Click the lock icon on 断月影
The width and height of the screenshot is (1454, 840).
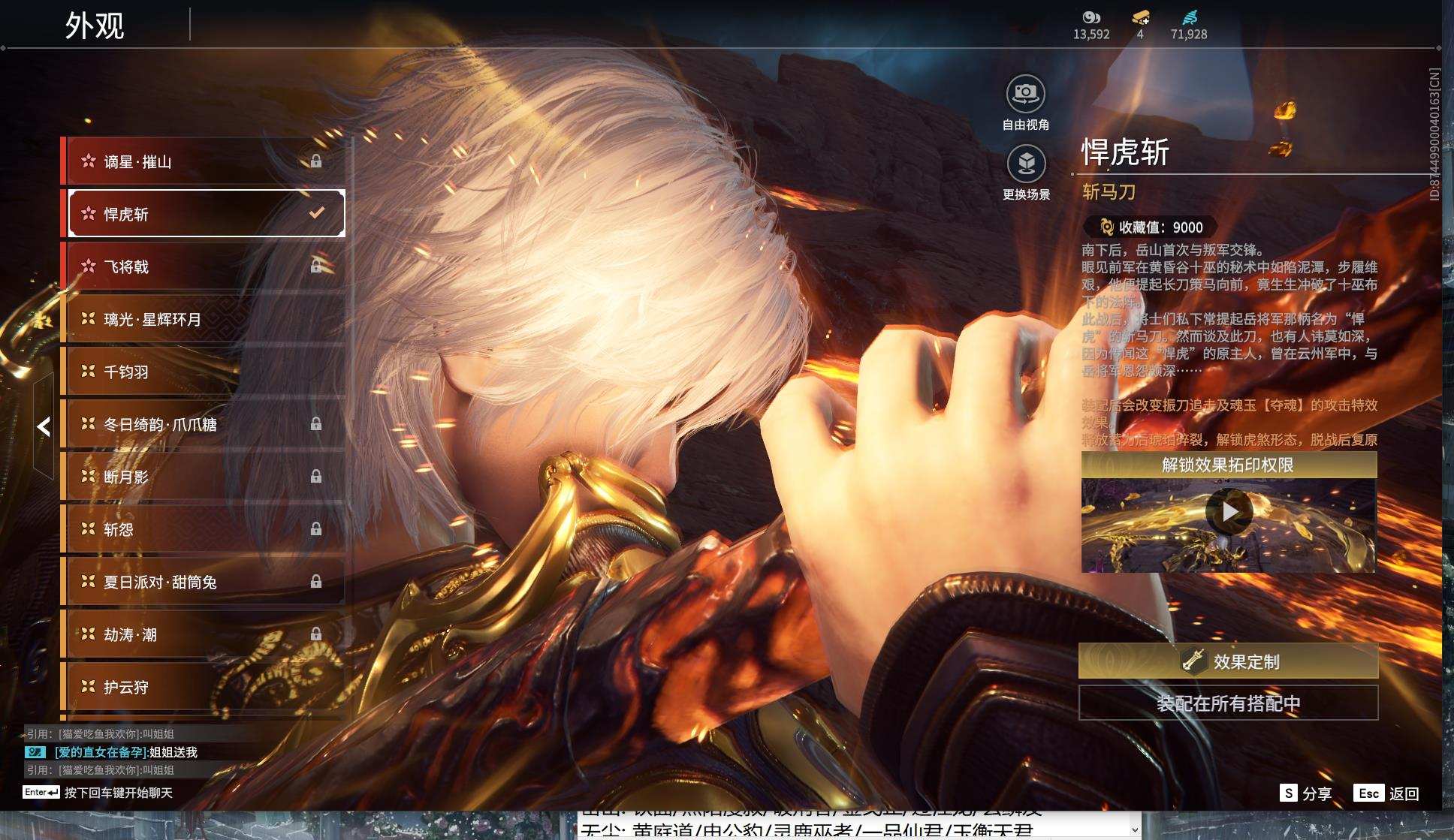pos(316,476)
